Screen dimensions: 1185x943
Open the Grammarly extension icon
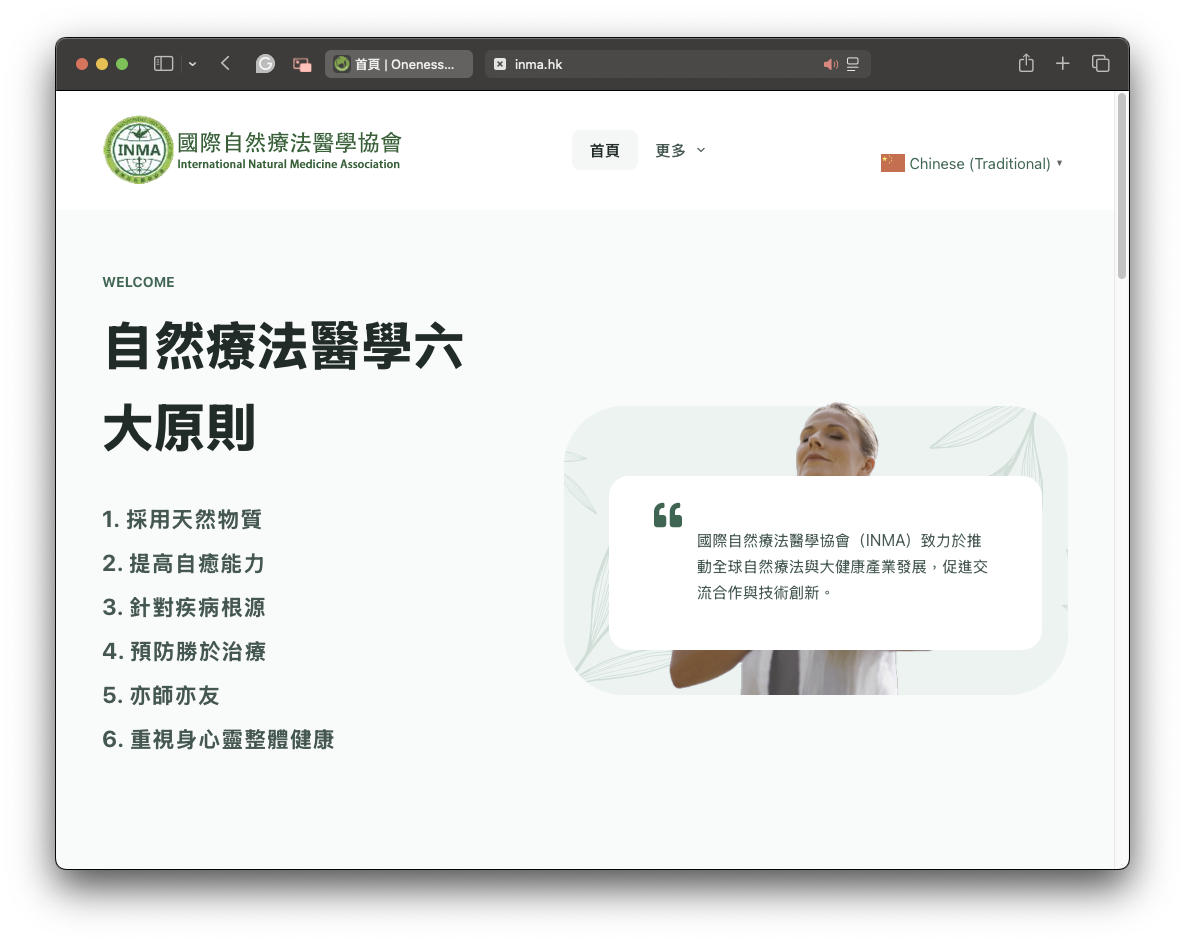(x=265, y=63)
